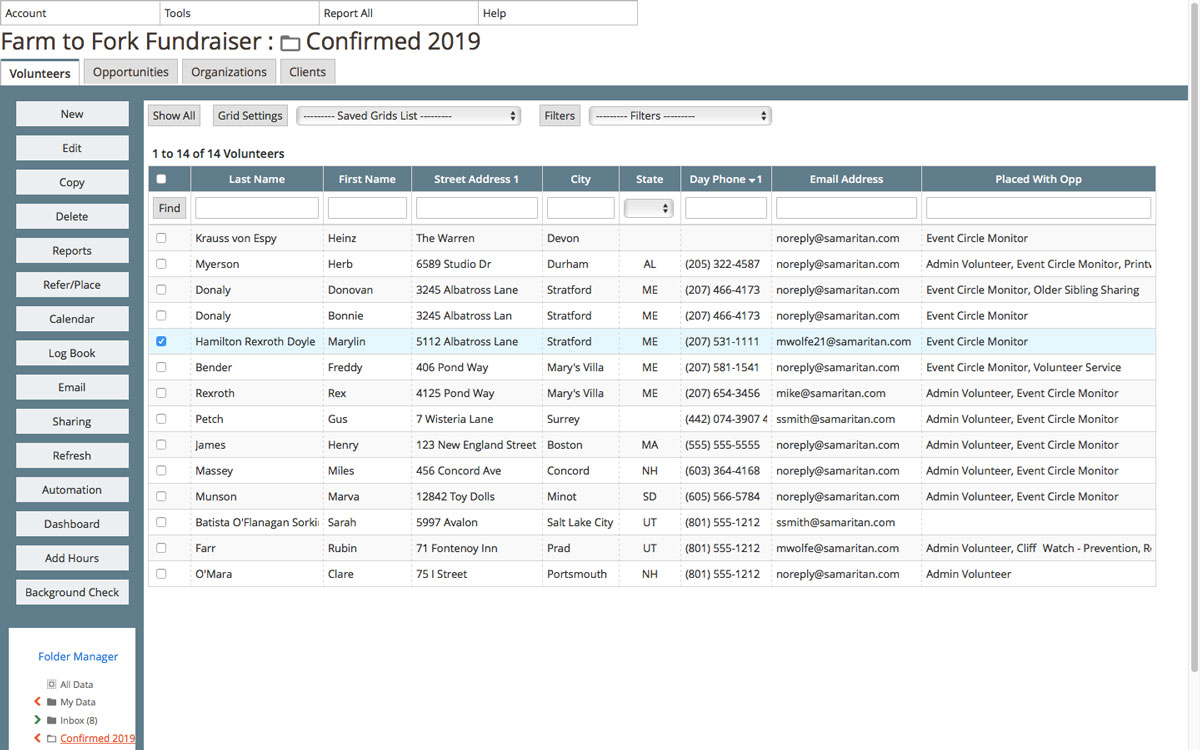Open the State column filter dropdown
Screen dimensions: 1200x750
click(649, 208)
